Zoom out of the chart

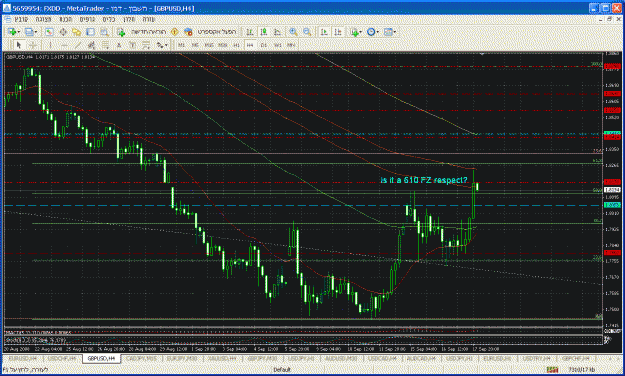click(x=307, y=32)
